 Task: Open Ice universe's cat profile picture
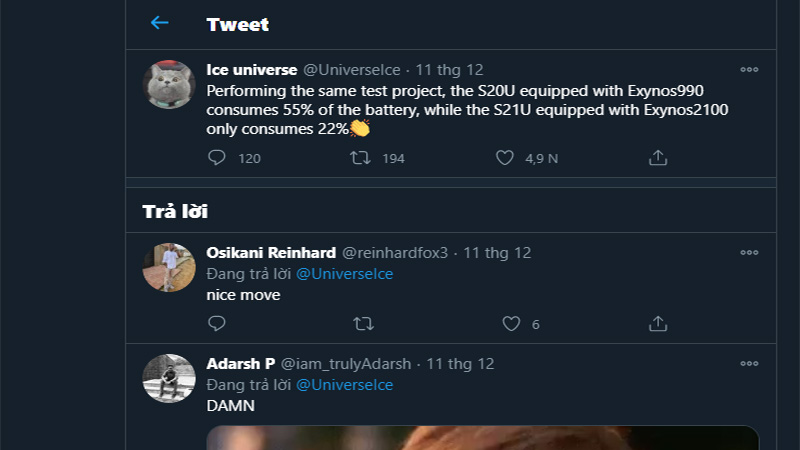click(169, 85)
